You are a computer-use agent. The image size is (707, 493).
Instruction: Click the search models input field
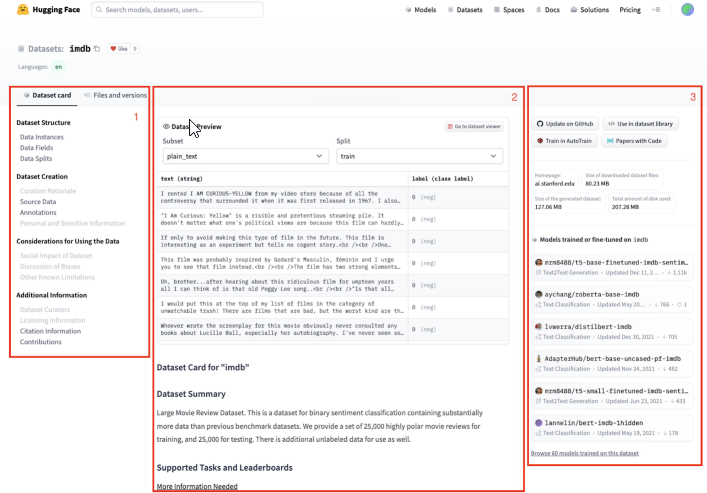tap(177, 9)
